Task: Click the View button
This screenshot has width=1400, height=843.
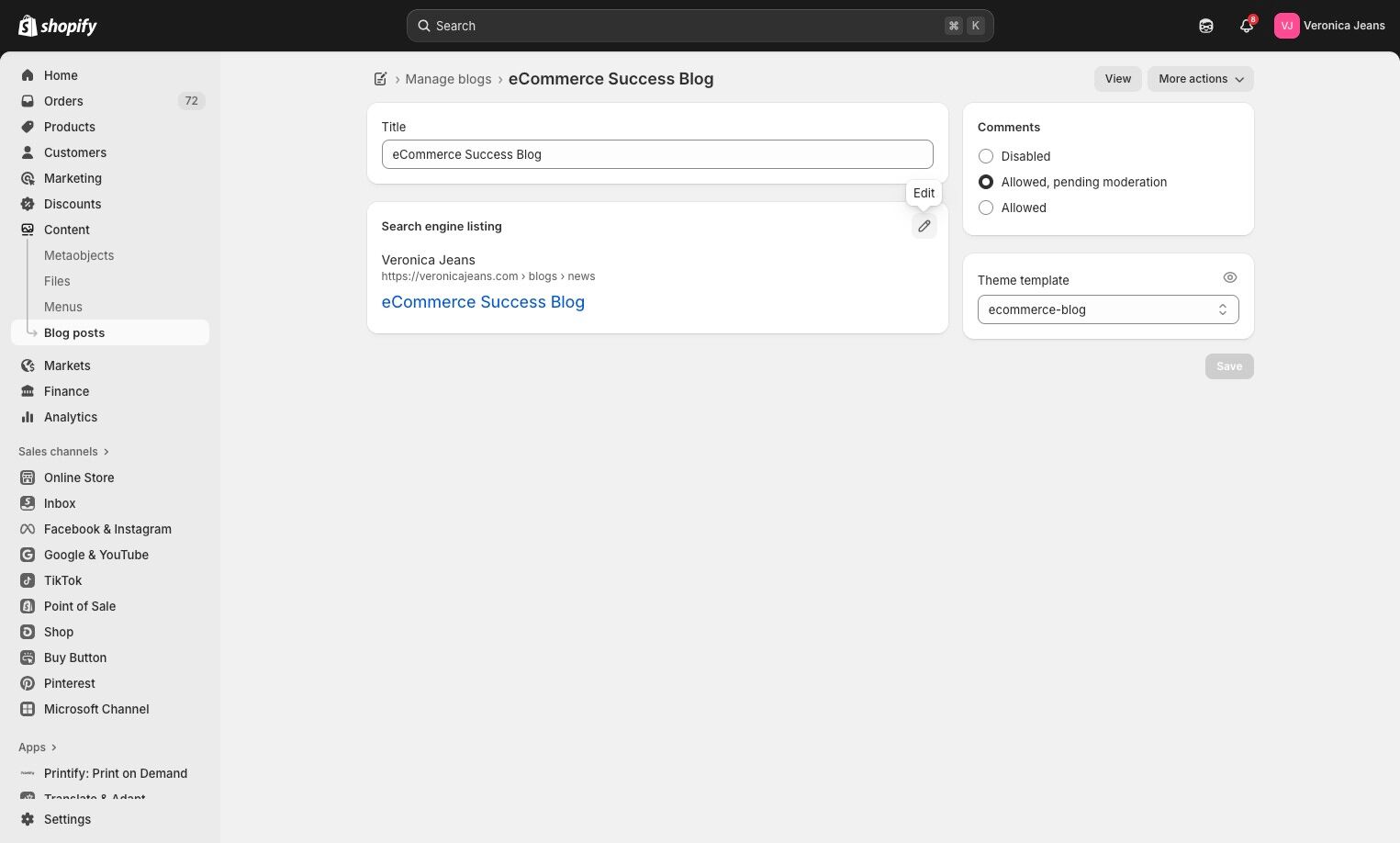Action: (1117, 79)
